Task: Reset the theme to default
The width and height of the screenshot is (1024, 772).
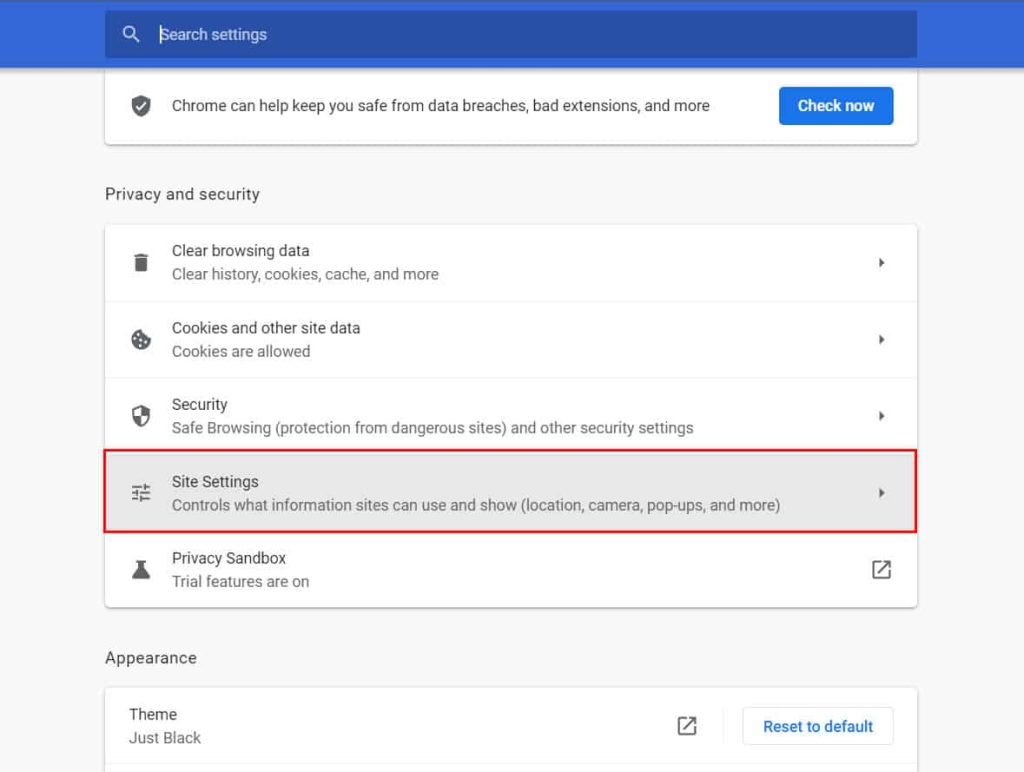Action: point(817,726)
